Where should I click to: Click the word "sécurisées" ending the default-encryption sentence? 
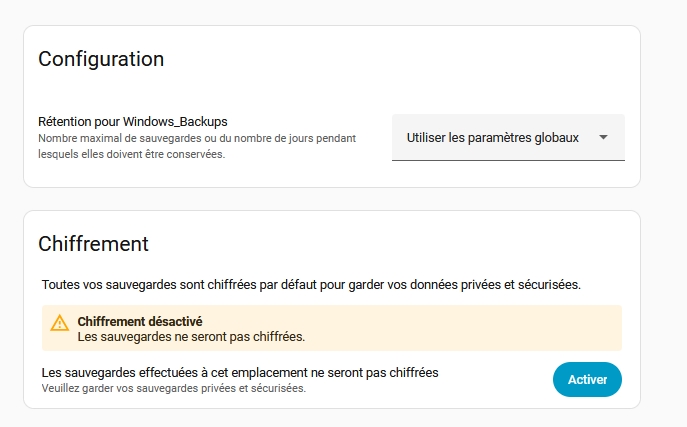tap(548, 285)
